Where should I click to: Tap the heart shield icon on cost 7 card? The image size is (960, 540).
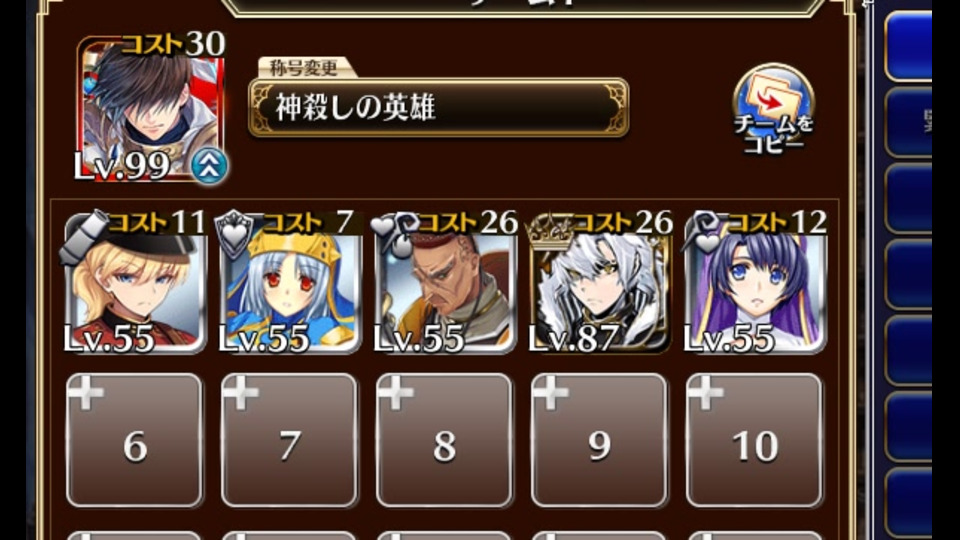coord(235,234)
